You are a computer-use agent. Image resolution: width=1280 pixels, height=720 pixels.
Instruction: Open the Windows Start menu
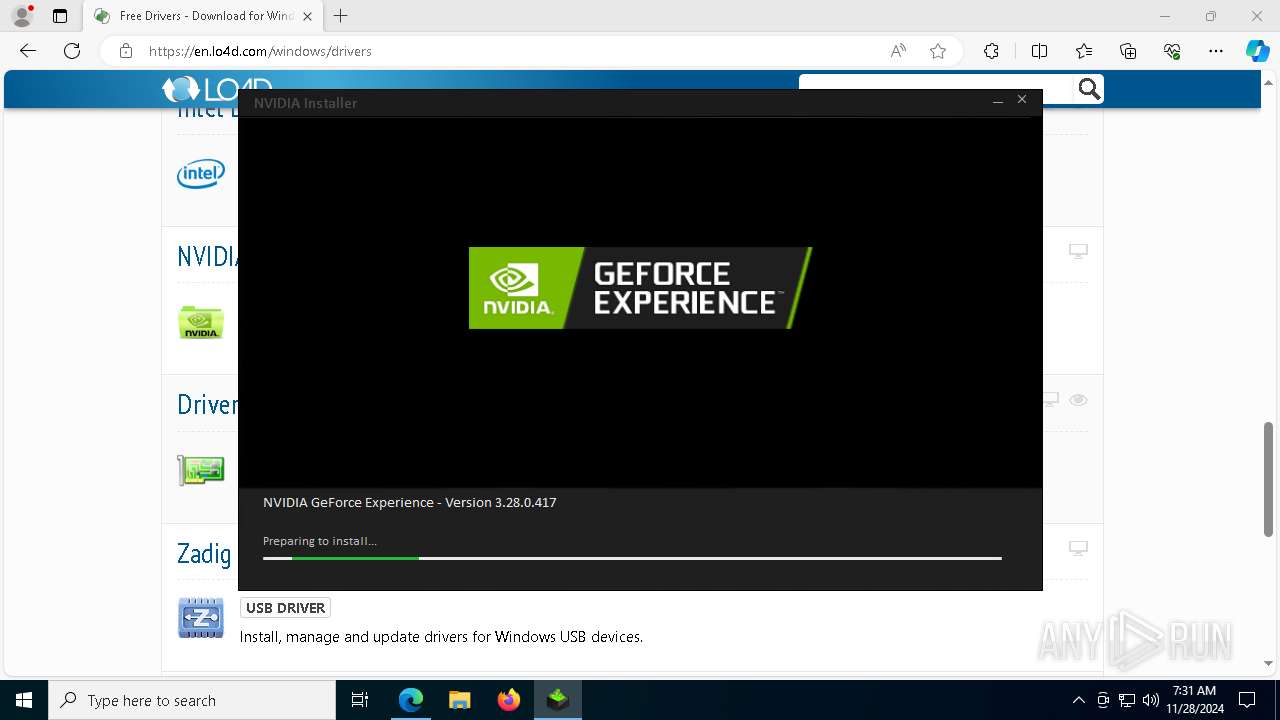coord(24,700)
